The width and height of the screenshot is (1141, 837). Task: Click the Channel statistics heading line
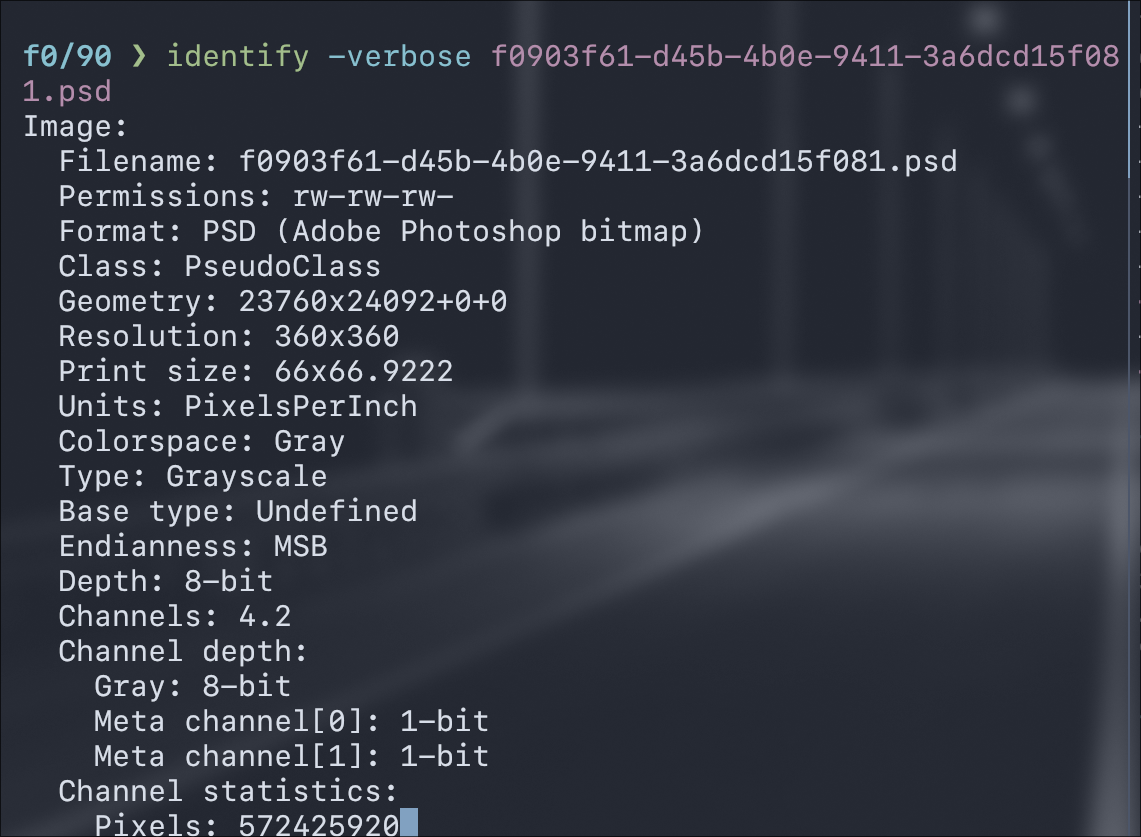click(x=228, y=791)
